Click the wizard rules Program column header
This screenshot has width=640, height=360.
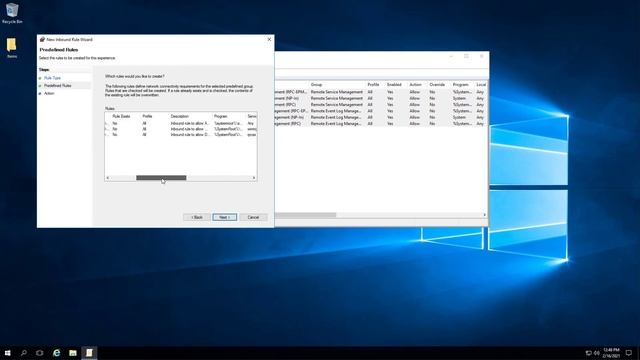220,116
